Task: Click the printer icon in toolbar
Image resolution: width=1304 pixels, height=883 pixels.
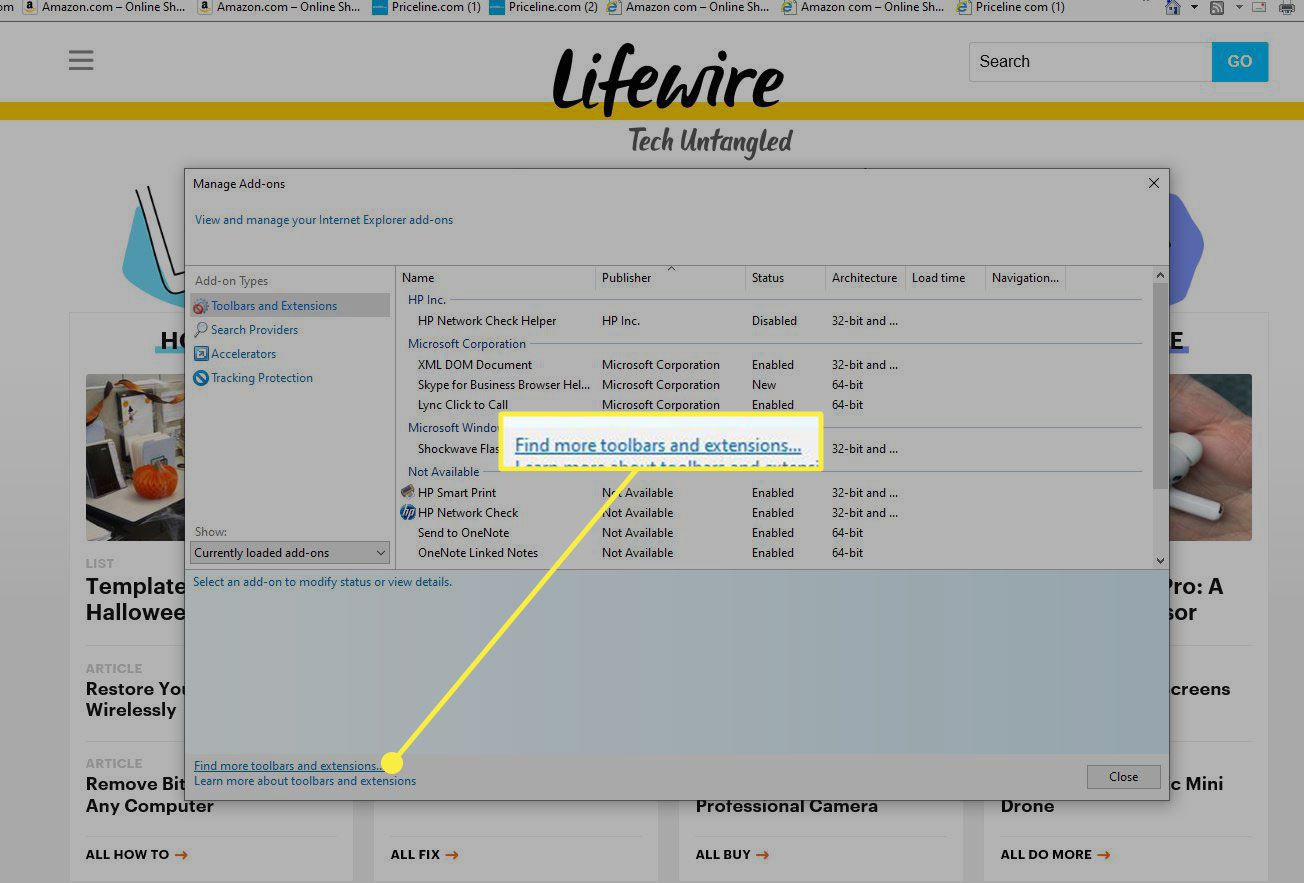Action: tap(1288, 7)
